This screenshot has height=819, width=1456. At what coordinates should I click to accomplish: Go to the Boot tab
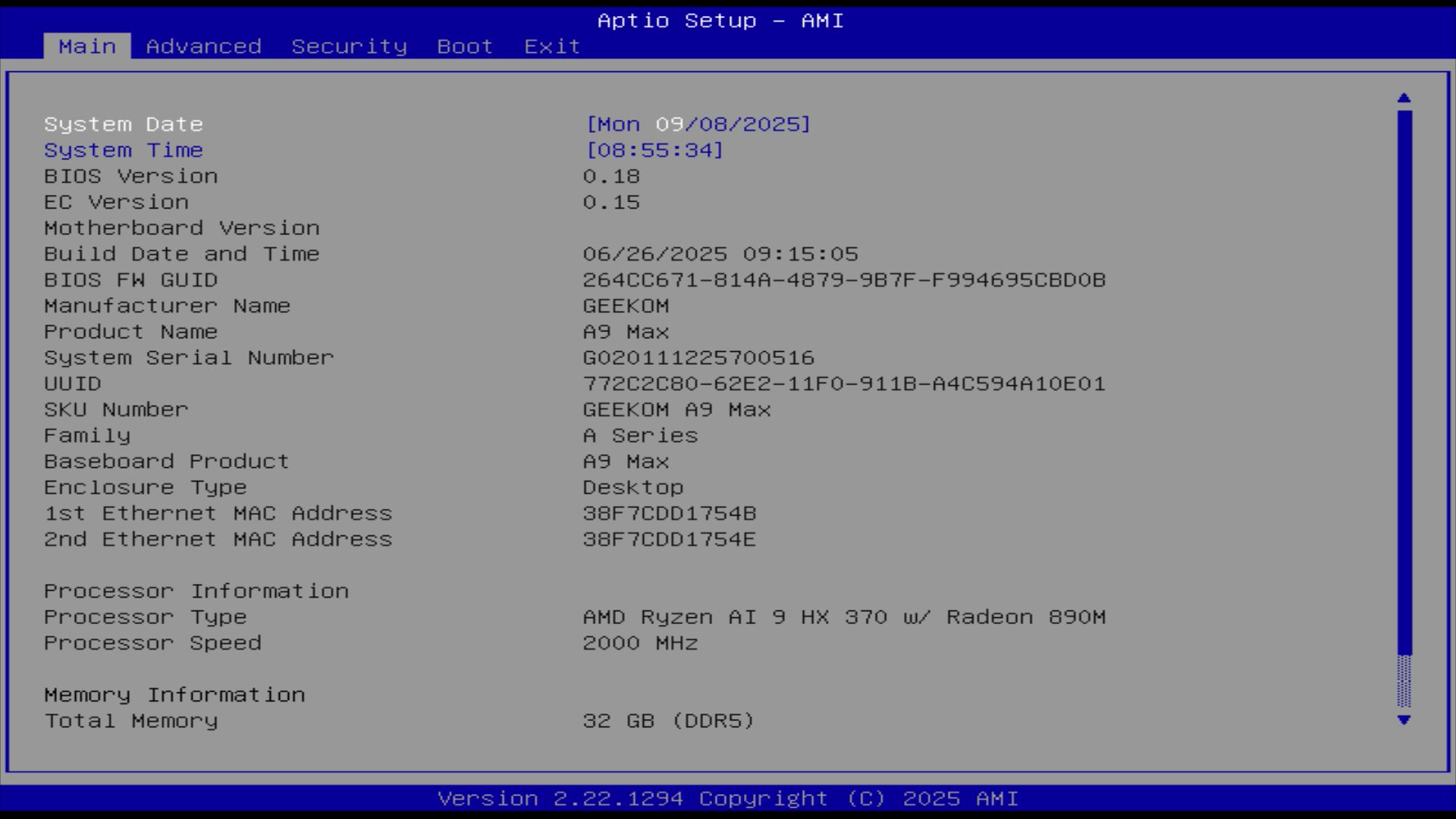coord(465,46)
